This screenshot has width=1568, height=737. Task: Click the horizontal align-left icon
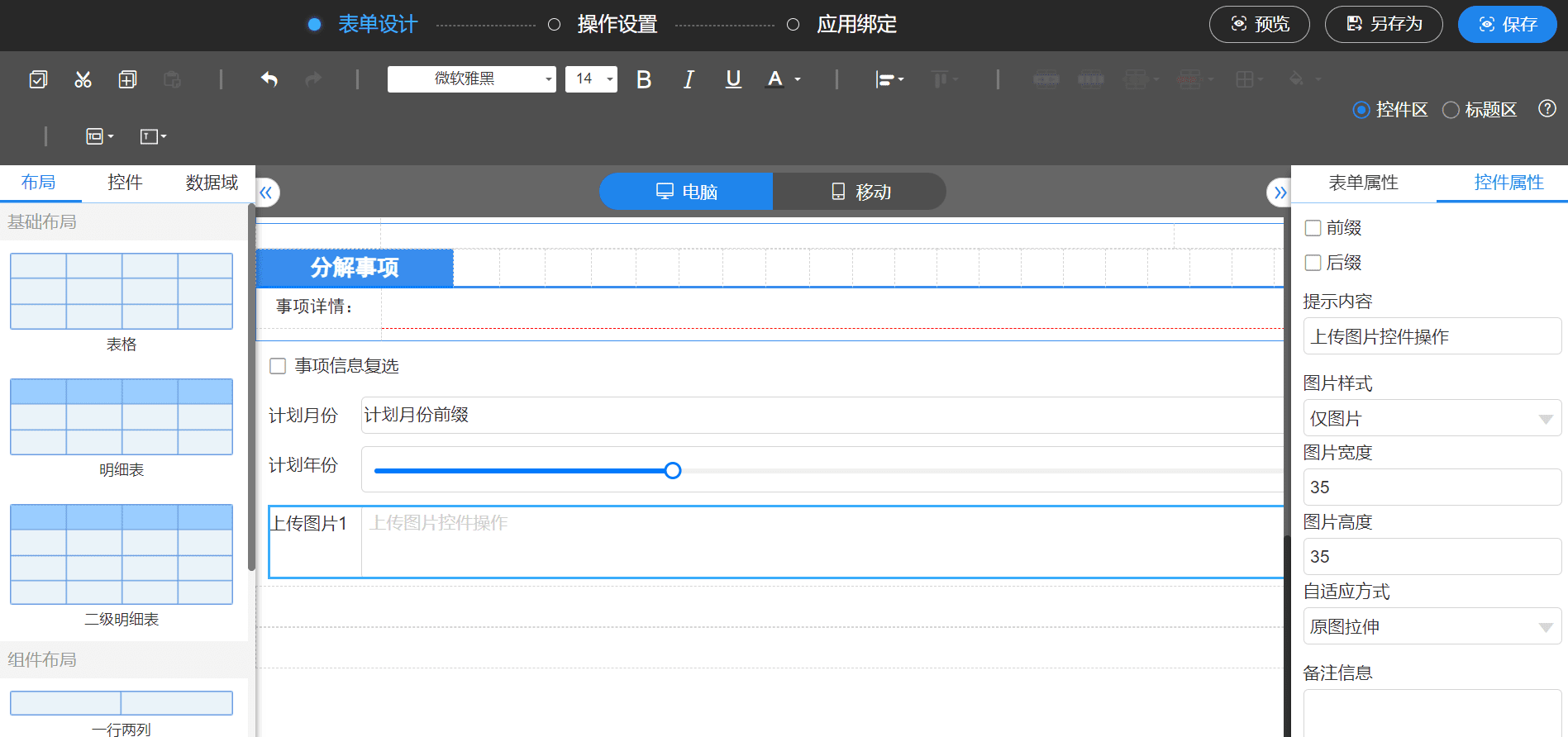pyautogui.click(x=884, y=79)
